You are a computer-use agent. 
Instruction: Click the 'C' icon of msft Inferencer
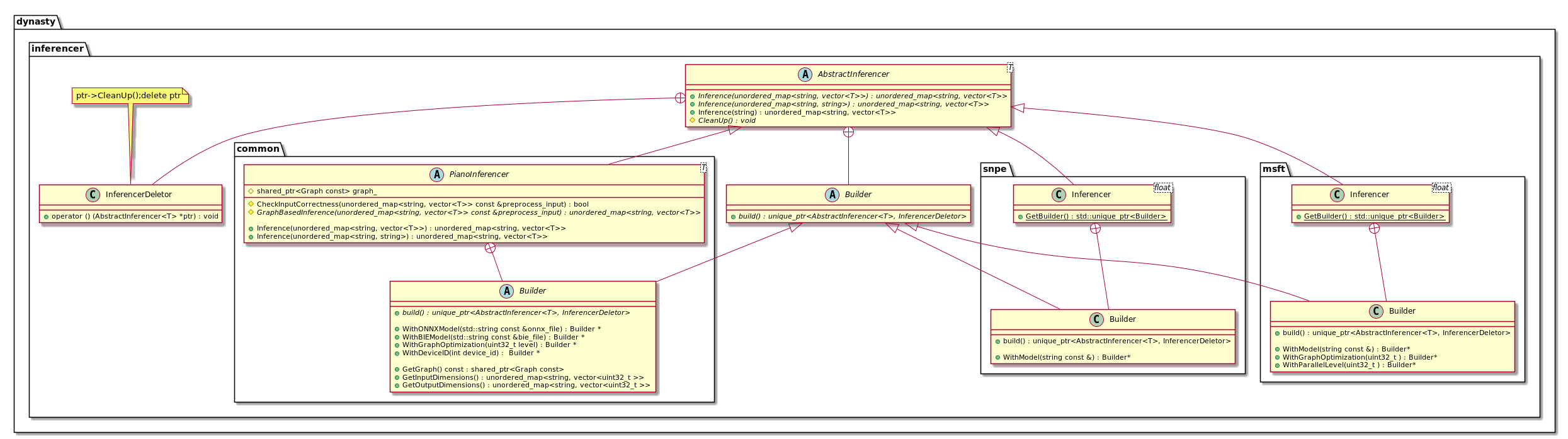click(1337, 195)
